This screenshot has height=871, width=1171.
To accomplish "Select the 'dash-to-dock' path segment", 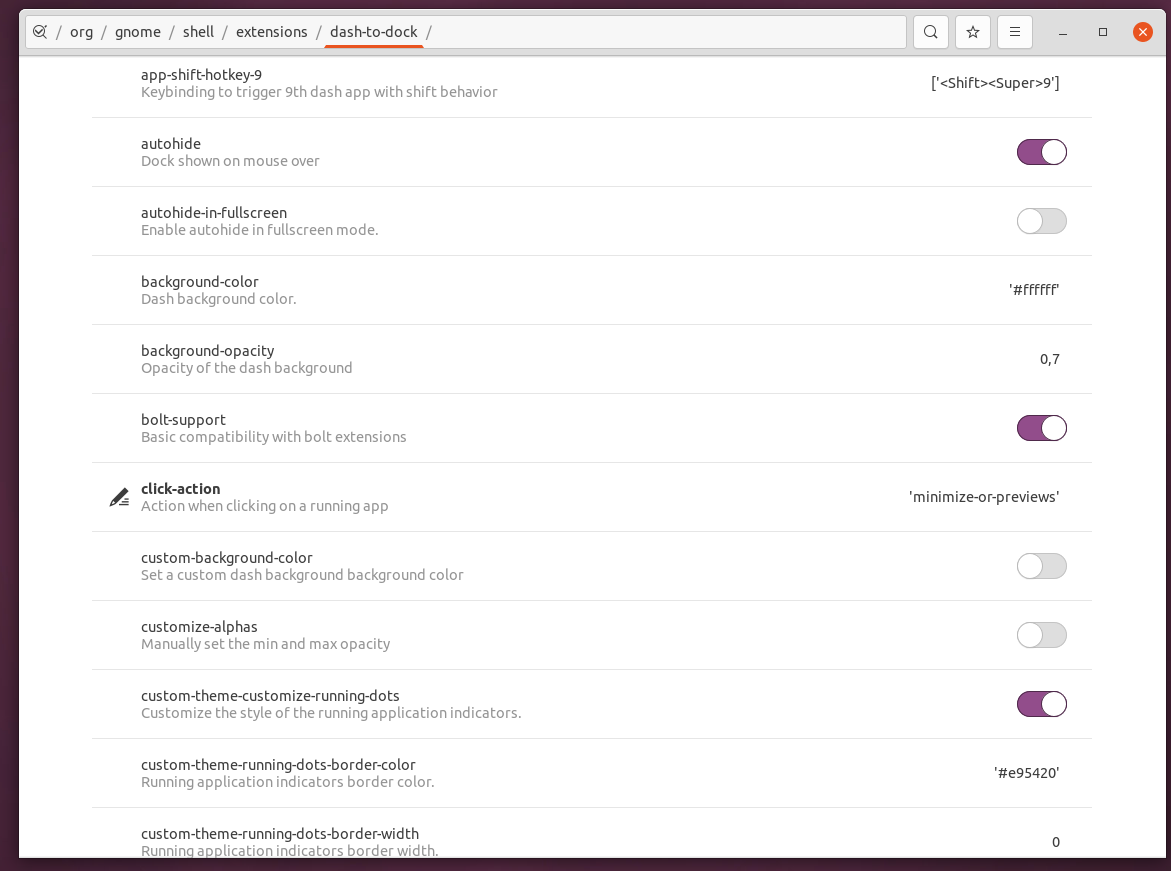I will (373, 32).
